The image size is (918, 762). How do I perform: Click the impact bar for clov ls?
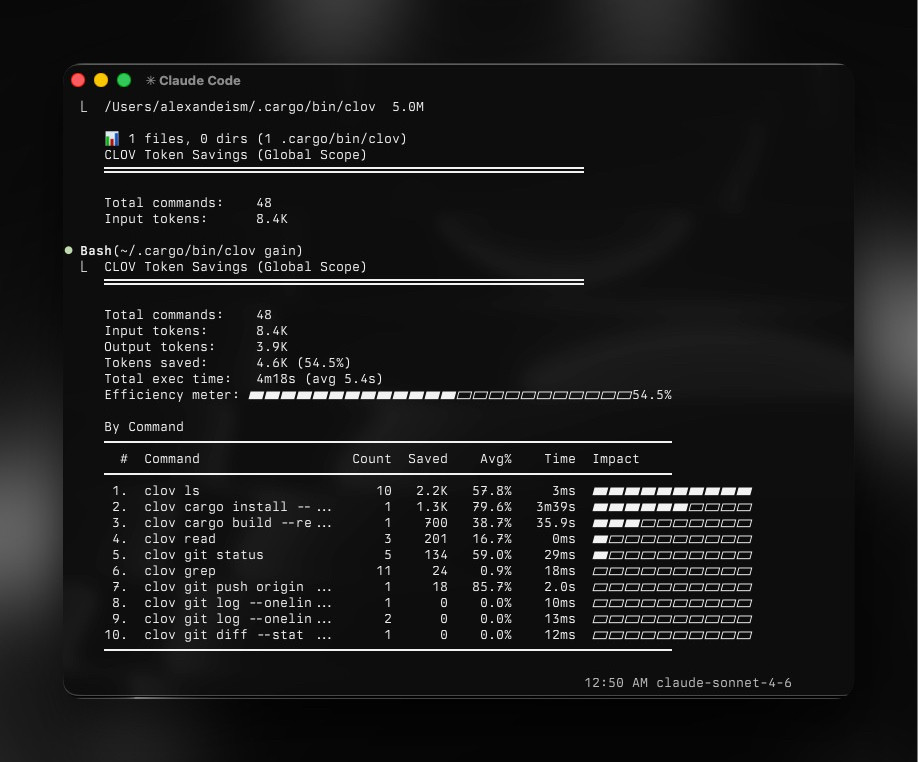(672, 491)
